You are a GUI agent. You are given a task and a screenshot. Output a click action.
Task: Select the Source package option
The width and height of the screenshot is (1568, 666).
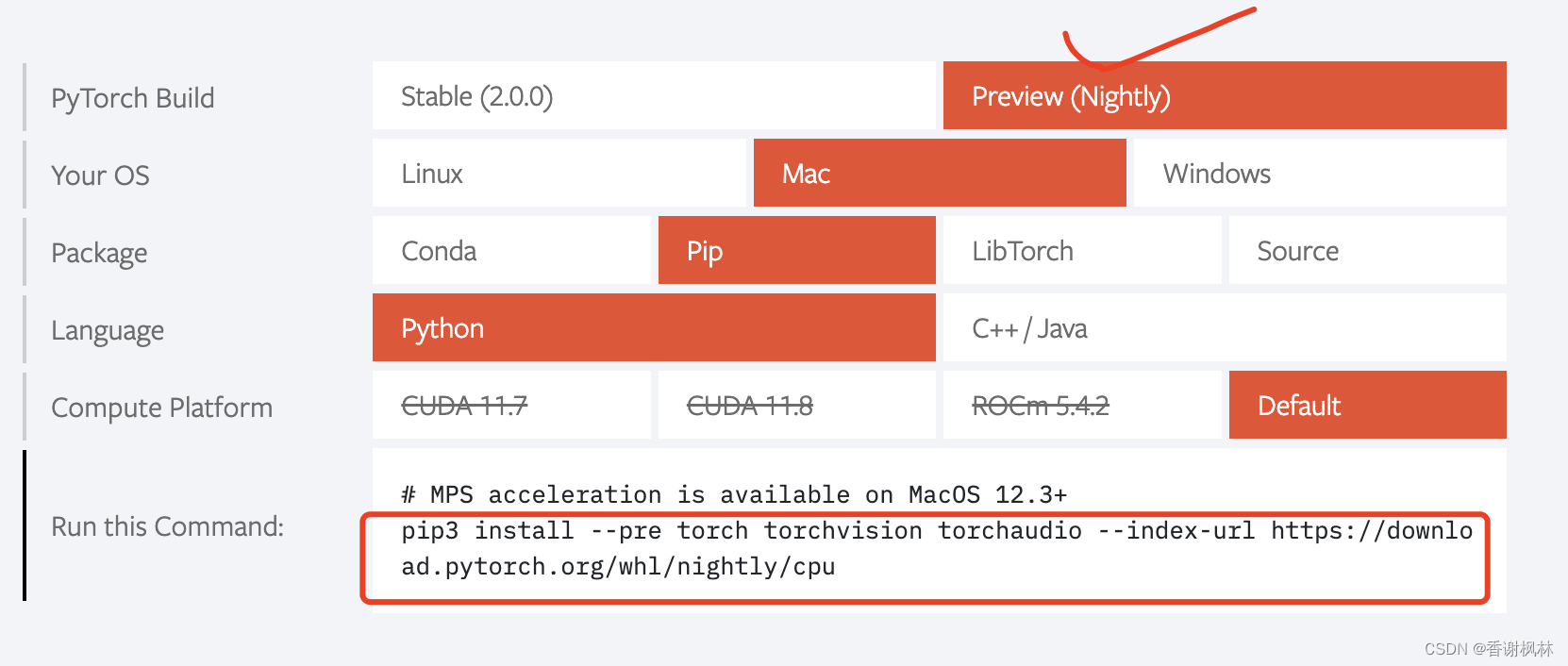click(x=1367, y=251)
